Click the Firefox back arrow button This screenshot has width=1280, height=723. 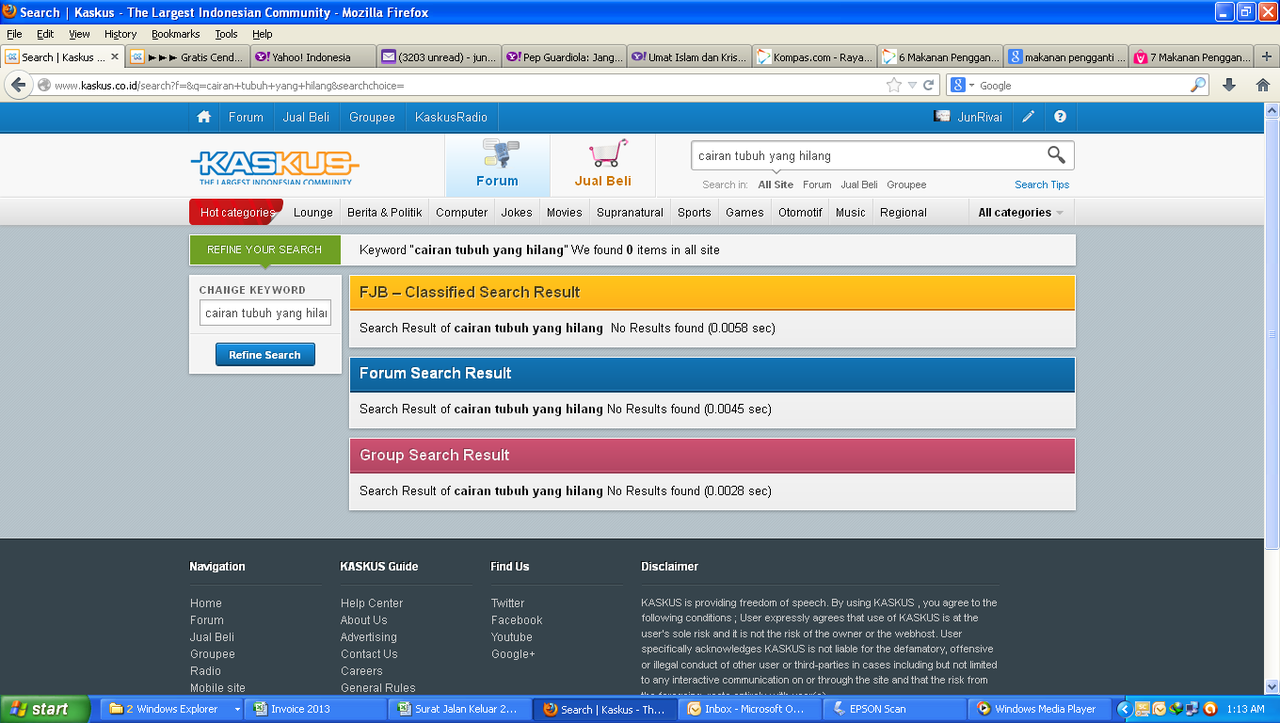18,85
